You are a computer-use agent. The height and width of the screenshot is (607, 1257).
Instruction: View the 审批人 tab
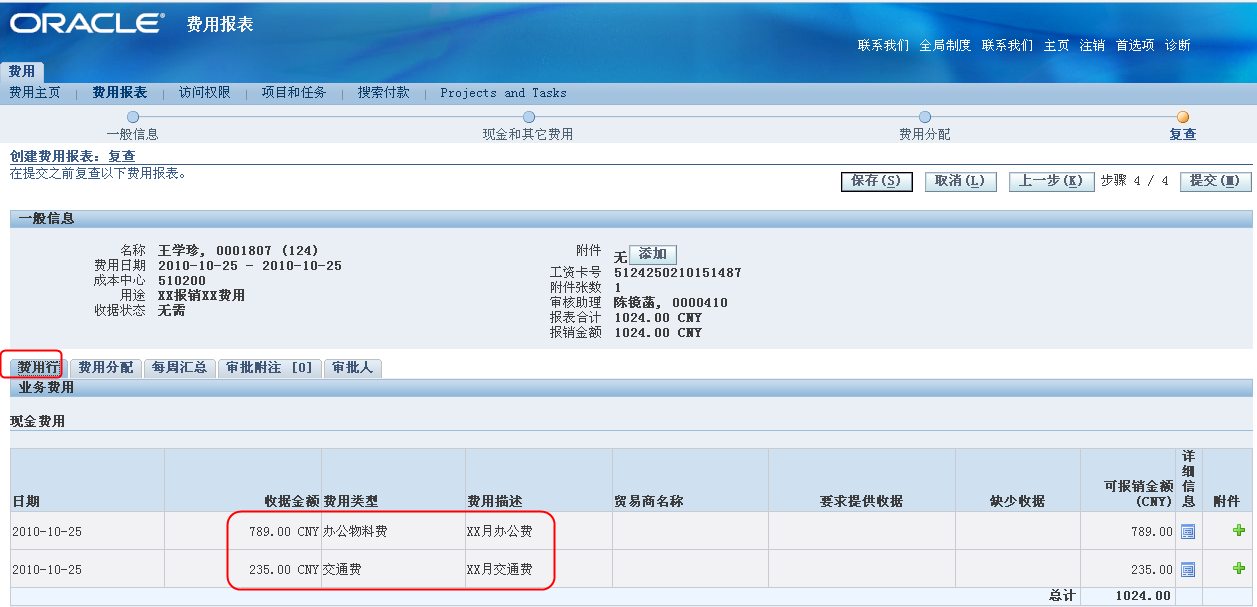point(352,367)
